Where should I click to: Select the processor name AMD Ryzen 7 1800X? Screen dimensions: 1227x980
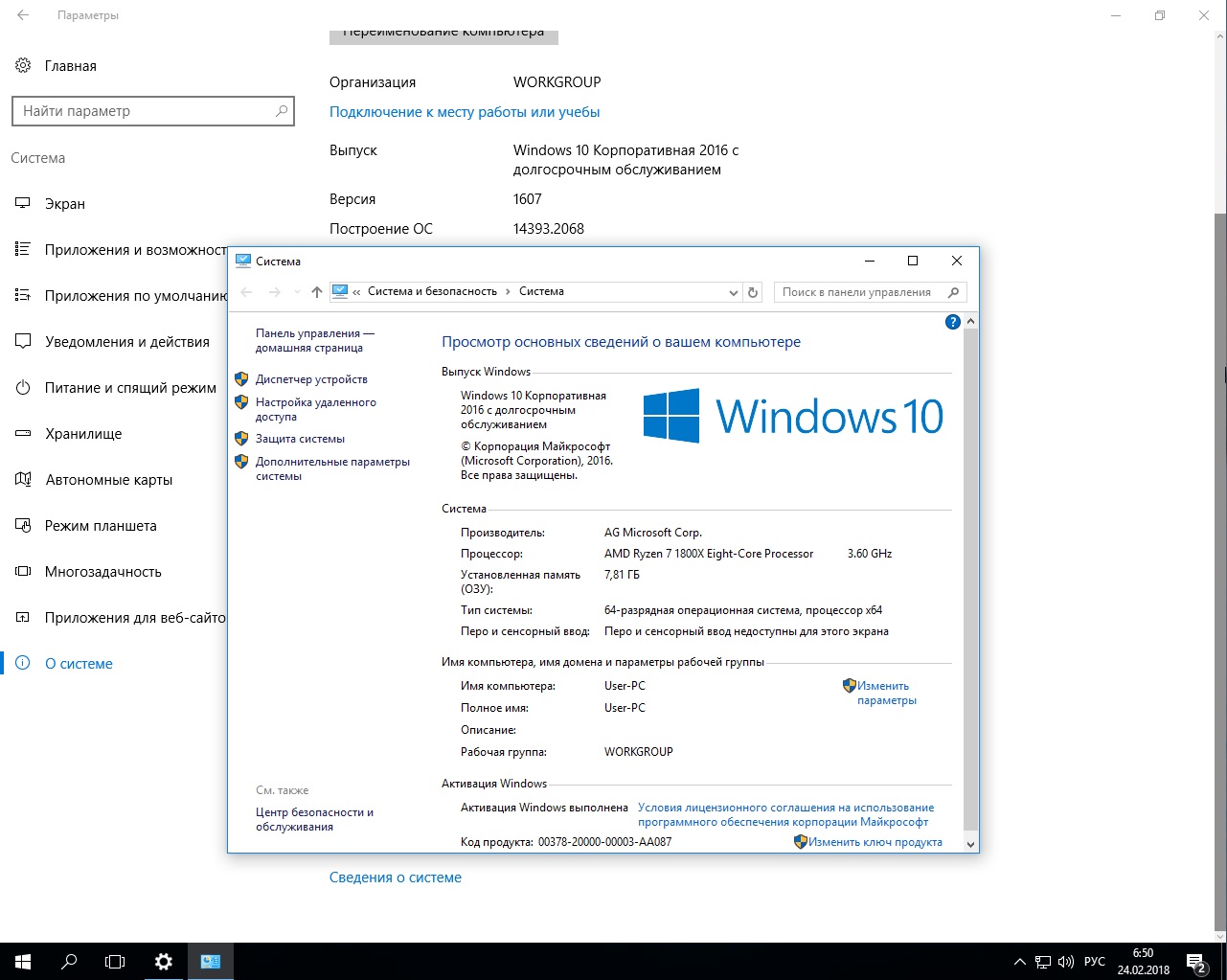pyautogui.click(x=709, y=554)
